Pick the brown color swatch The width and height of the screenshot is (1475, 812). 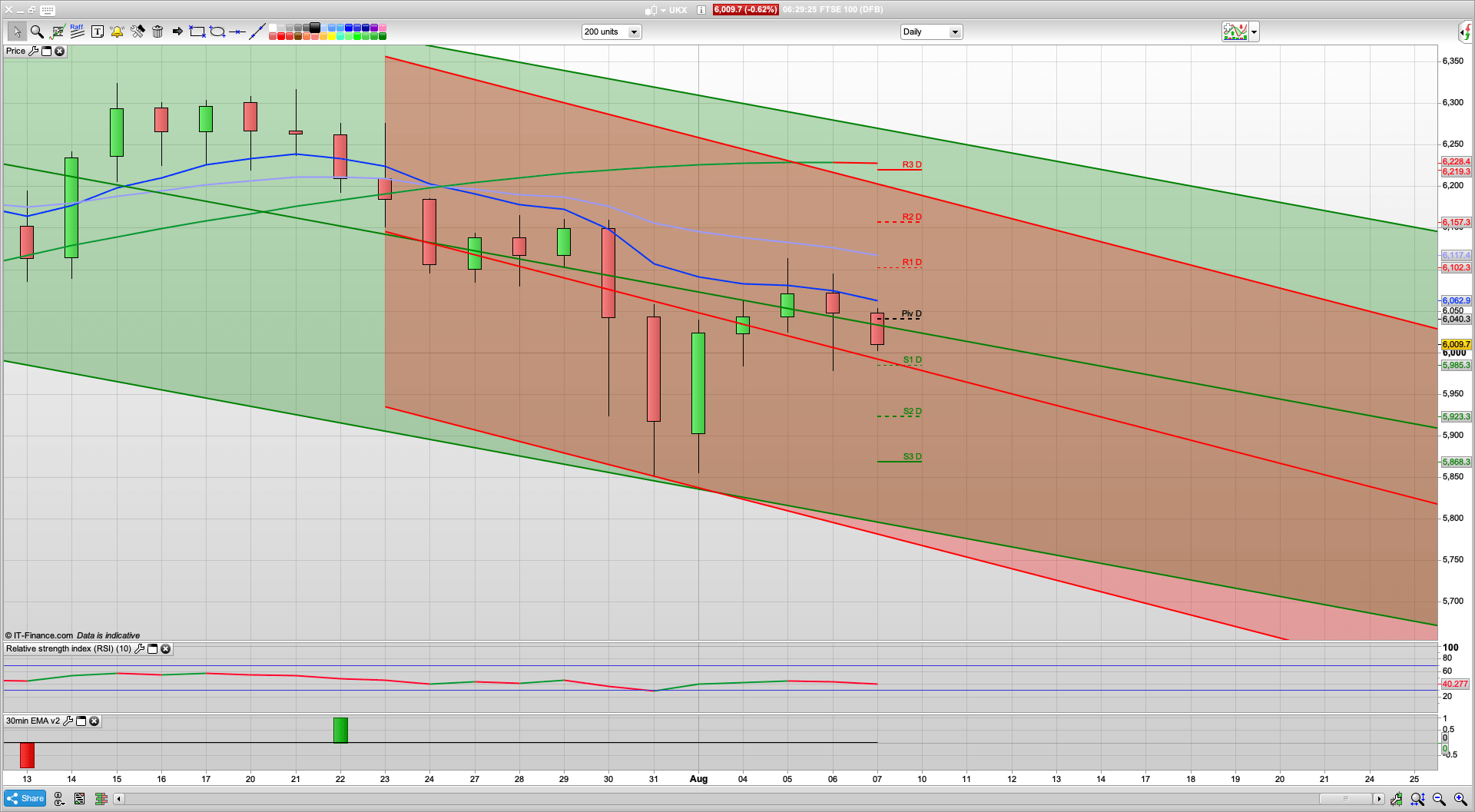point(298,36)
